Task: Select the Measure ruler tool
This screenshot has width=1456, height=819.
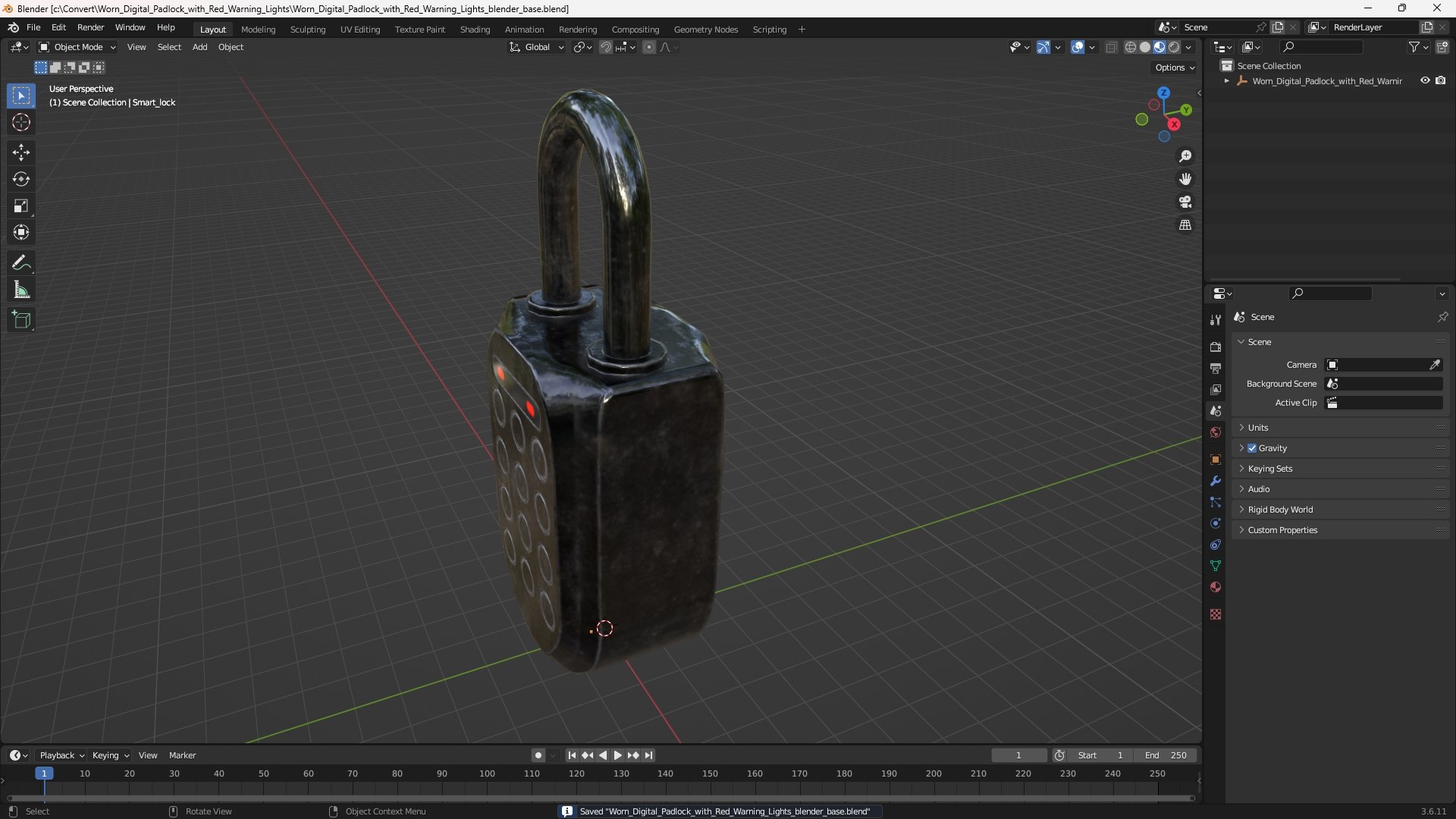Action: [x=21, y=290]
